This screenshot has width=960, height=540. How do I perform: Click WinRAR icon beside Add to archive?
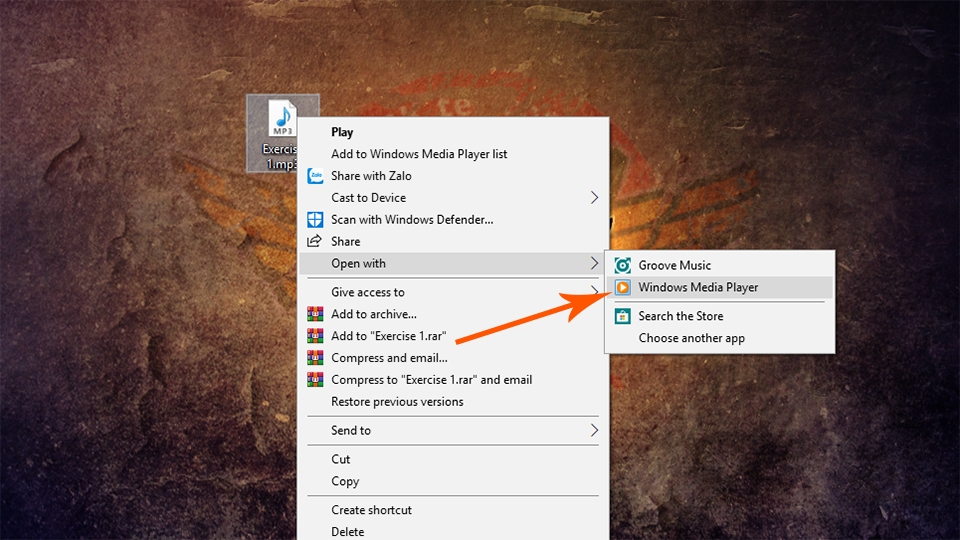pos(315,314)
